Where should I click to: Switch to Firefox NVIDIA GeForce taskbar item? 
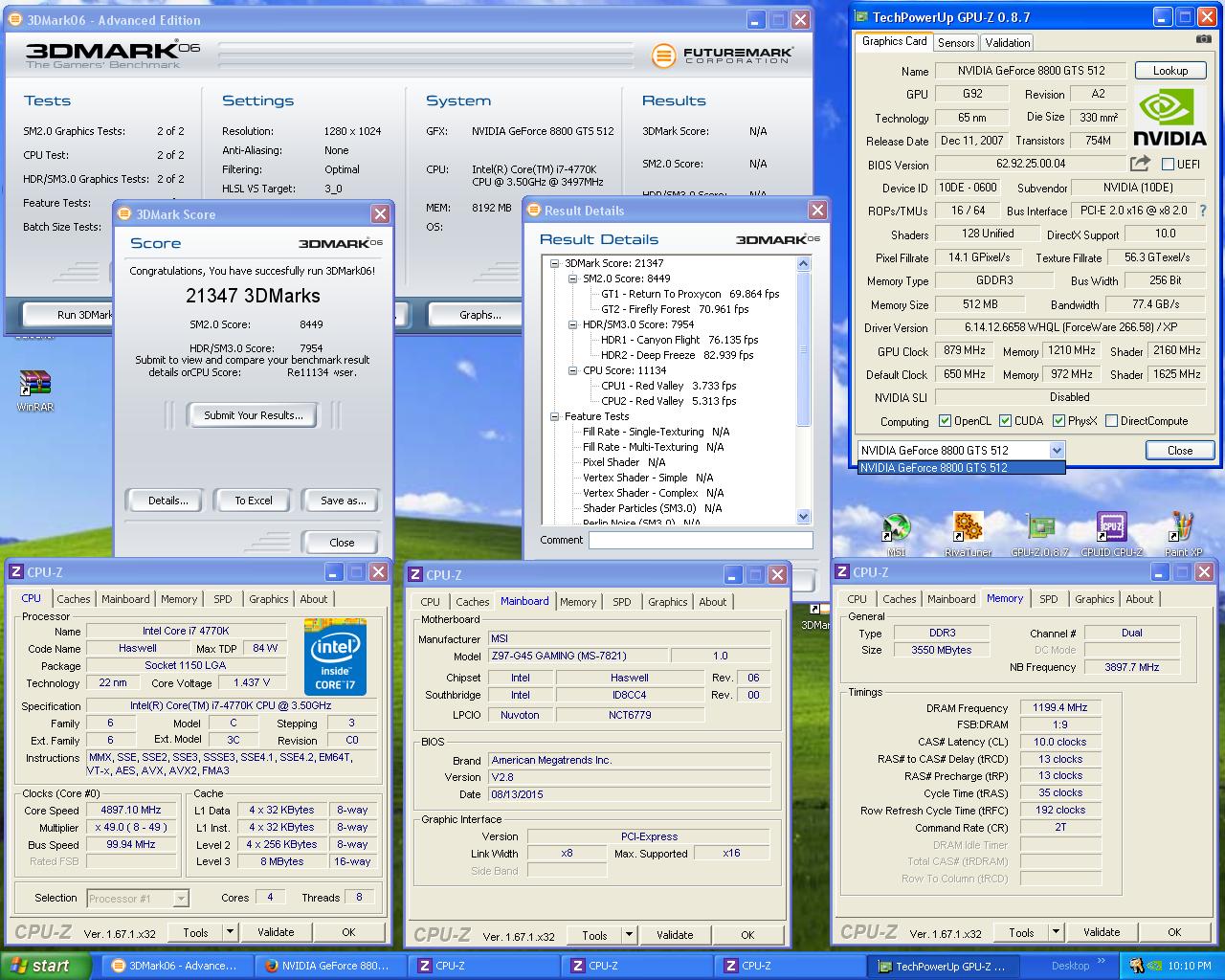click(330, 966)
